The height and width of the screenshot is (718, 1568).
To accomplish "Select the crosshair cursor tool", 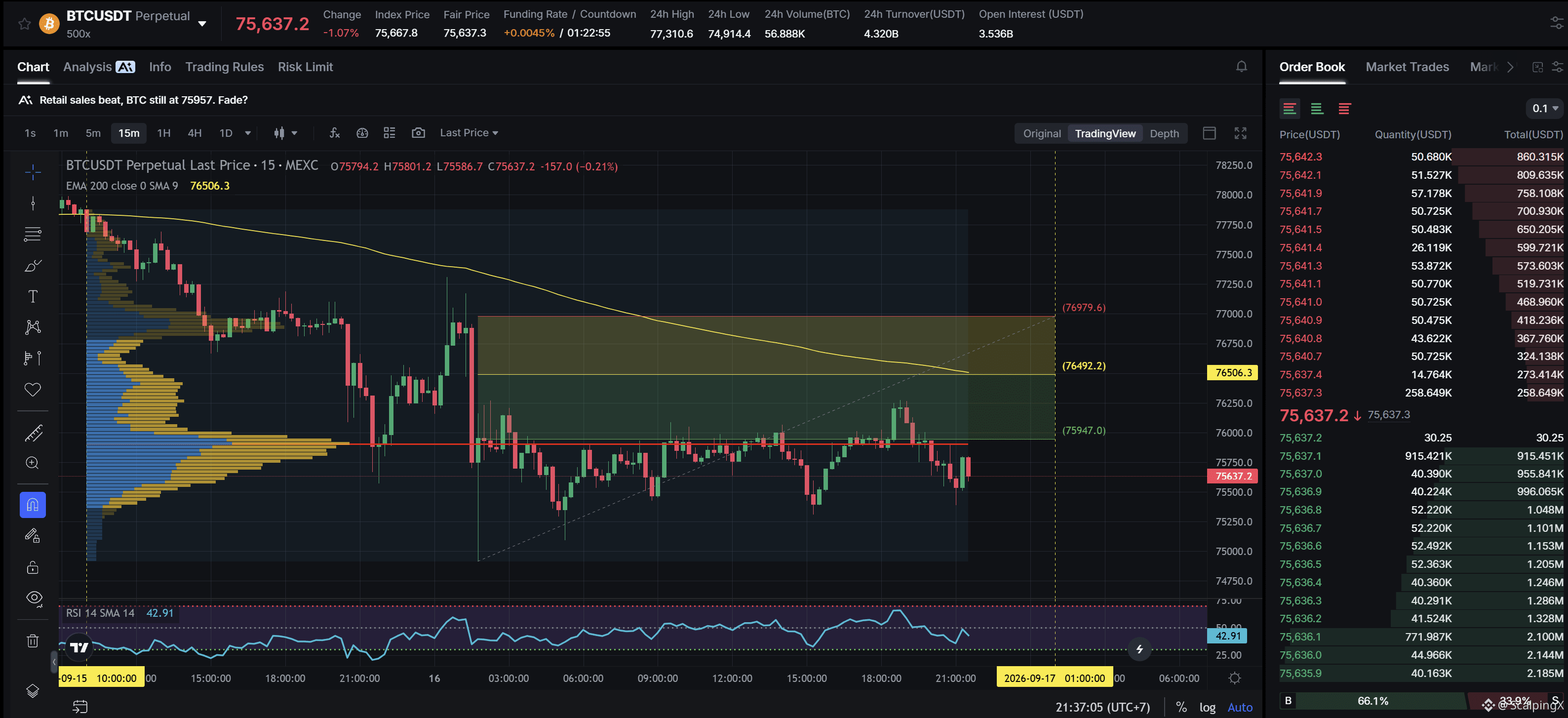I will (x=33, y=172).
